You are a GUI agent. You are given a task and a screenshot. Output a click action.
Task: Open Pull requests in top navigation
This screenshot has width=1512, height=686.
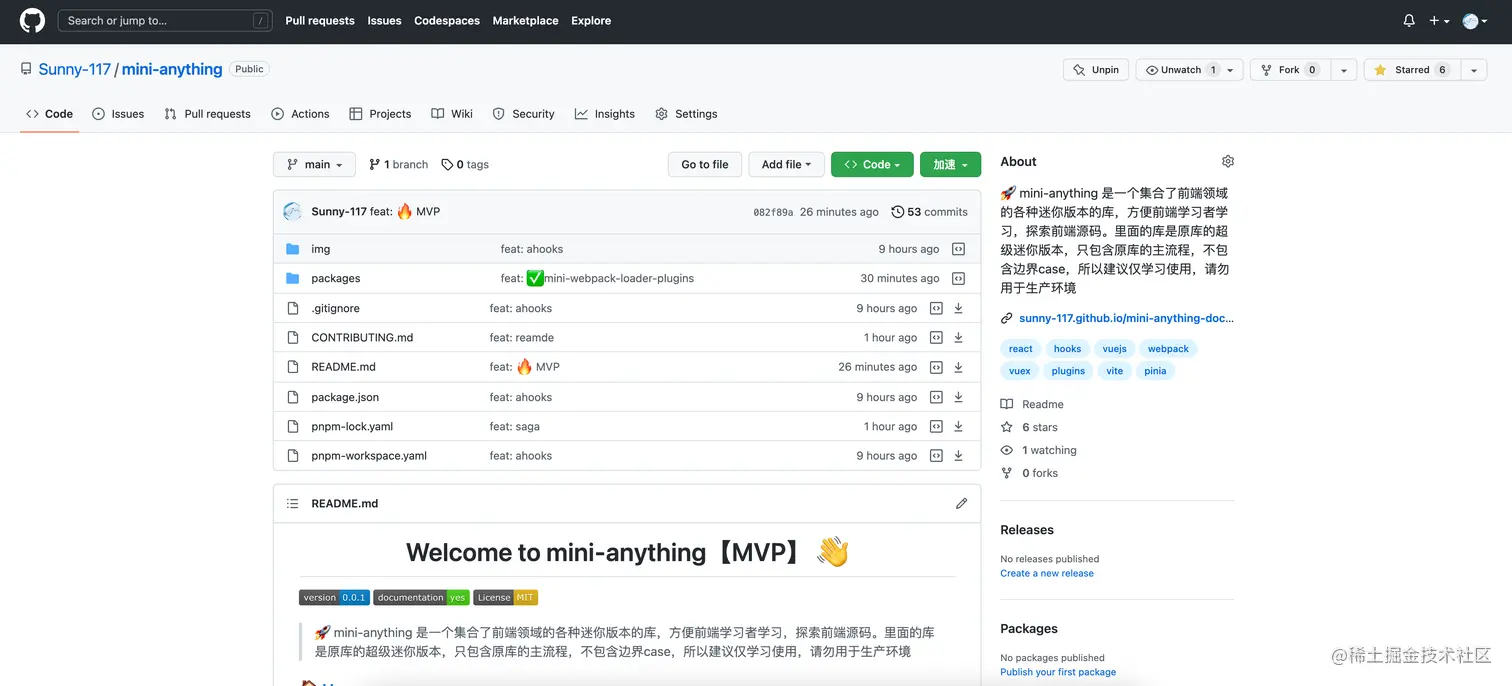[320, 20]
